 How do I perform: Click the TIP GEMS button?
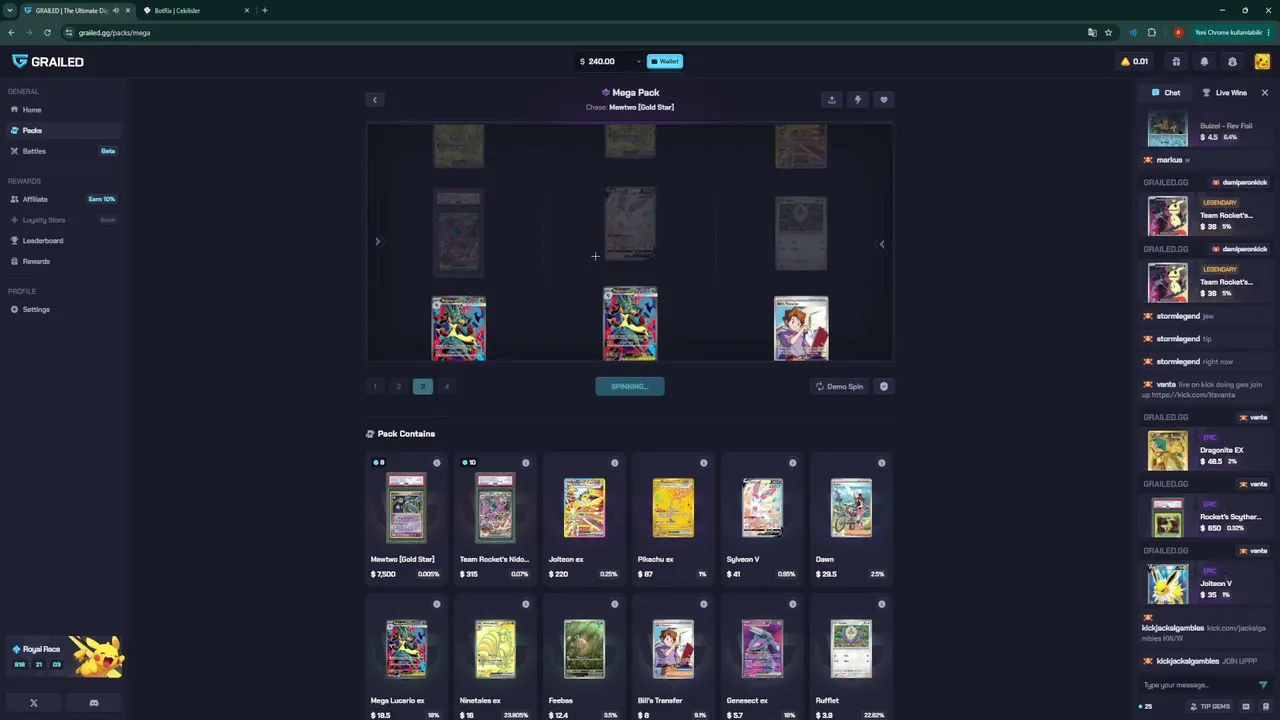[x=1208, y=707]
